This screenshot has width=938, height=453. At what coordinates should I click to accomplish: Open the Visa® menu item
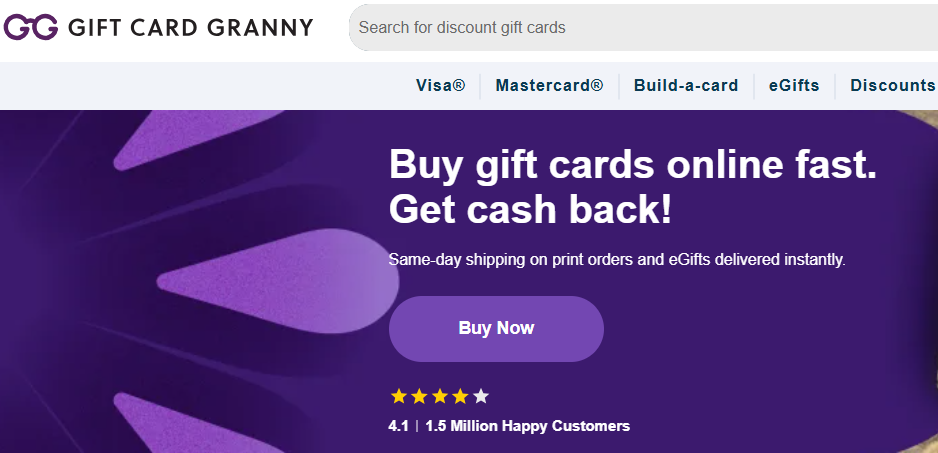tap(440, 85)
